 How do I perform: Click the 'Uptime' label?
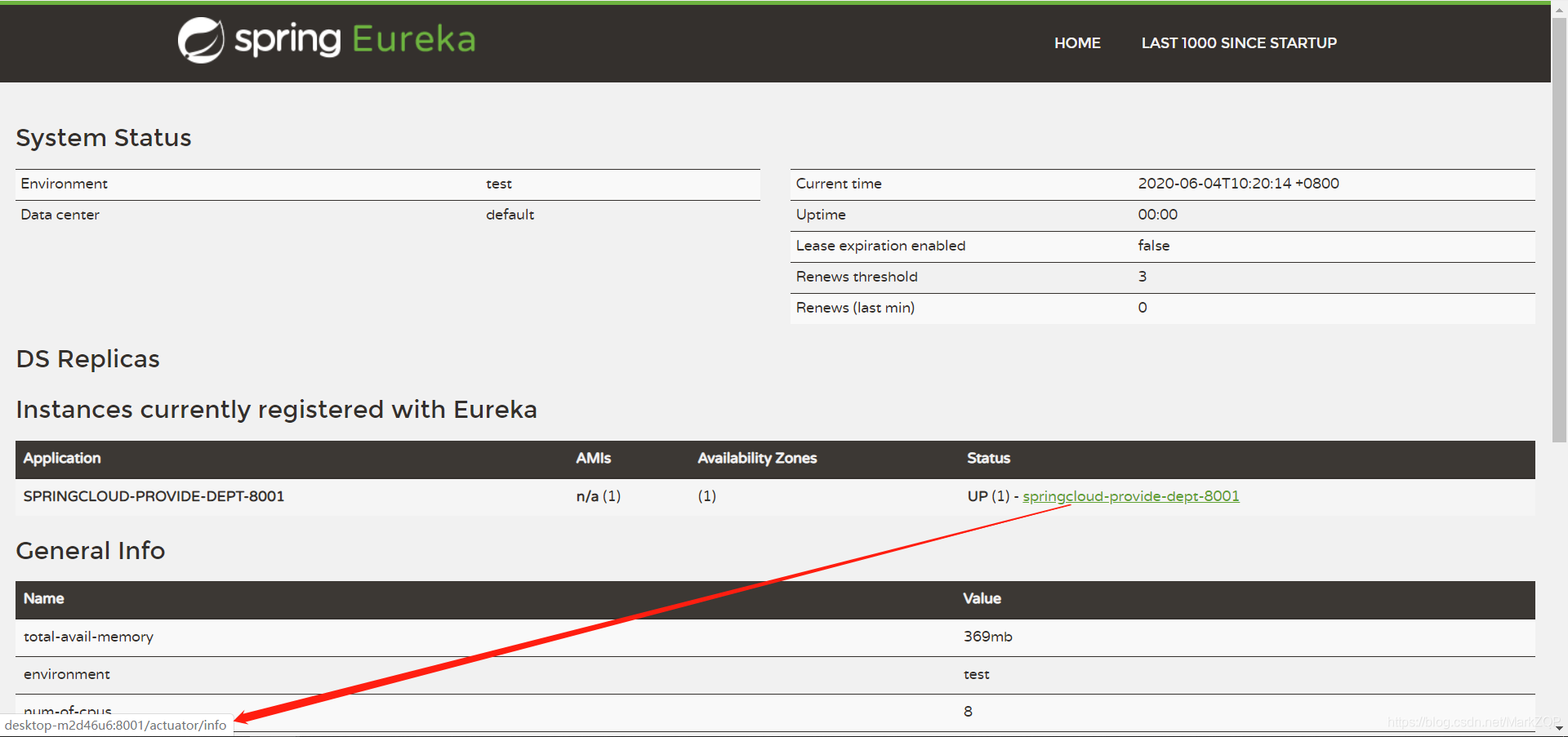[x=821, y=215]
